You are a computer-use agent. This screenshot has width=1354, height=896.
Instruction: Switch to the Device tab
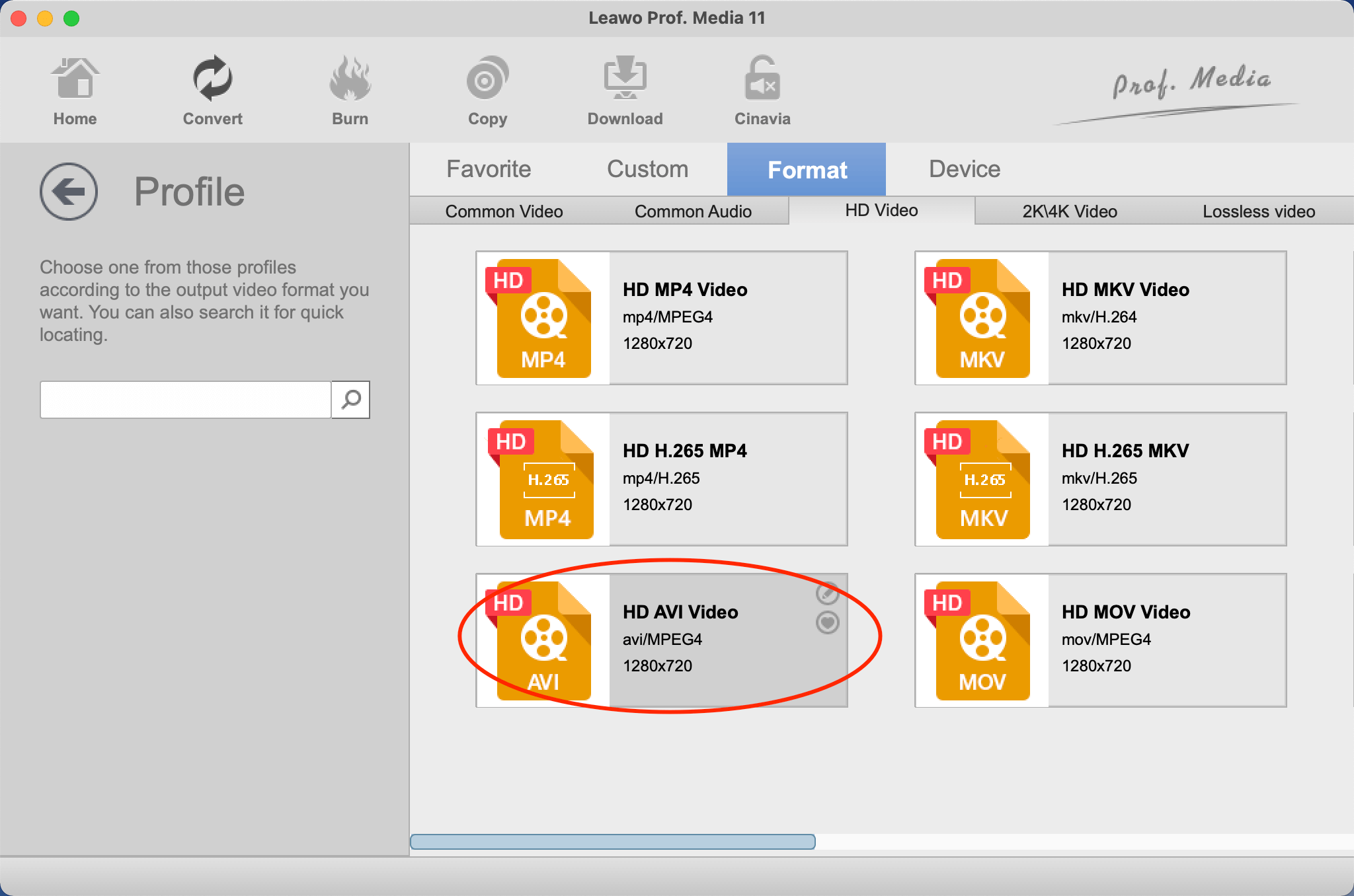click(x=963, y=169)
